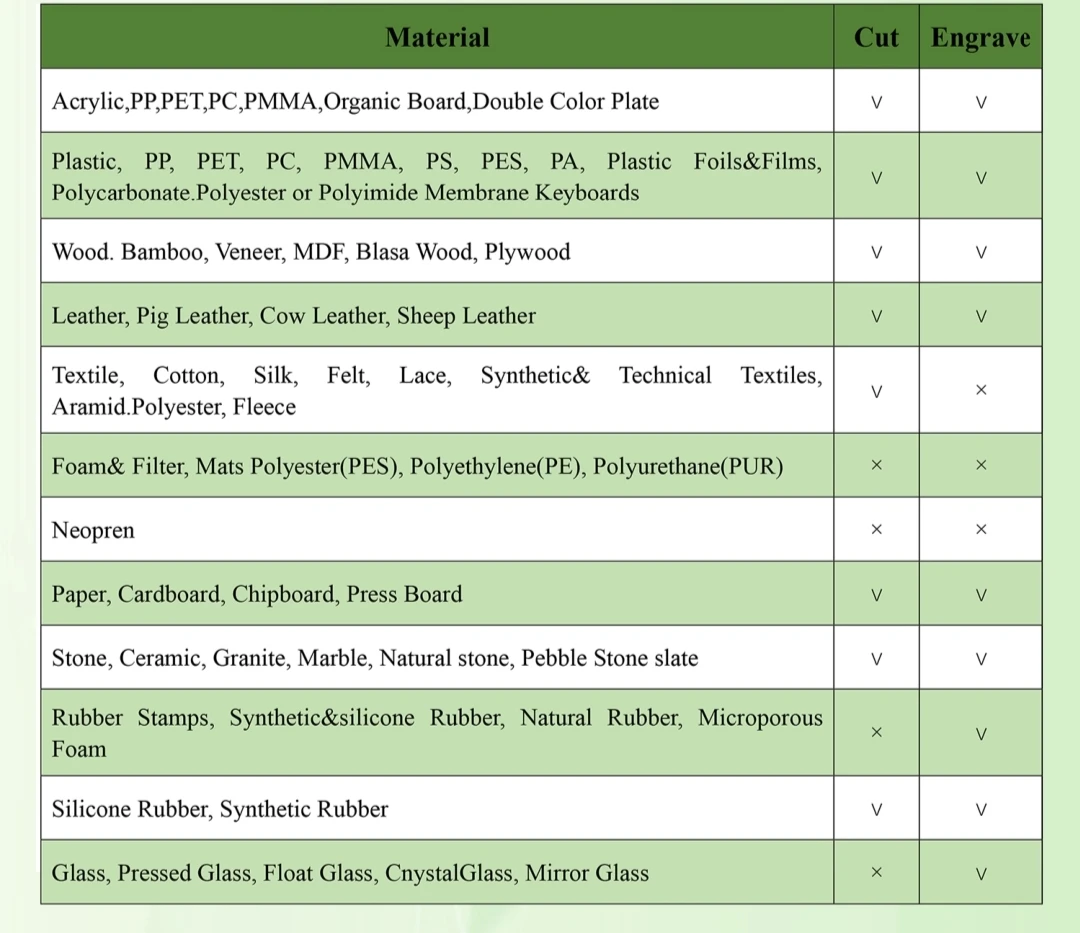
Task: Click Engrave checkmark in Silicone Rubber row
Action: (x=981, y=809)
